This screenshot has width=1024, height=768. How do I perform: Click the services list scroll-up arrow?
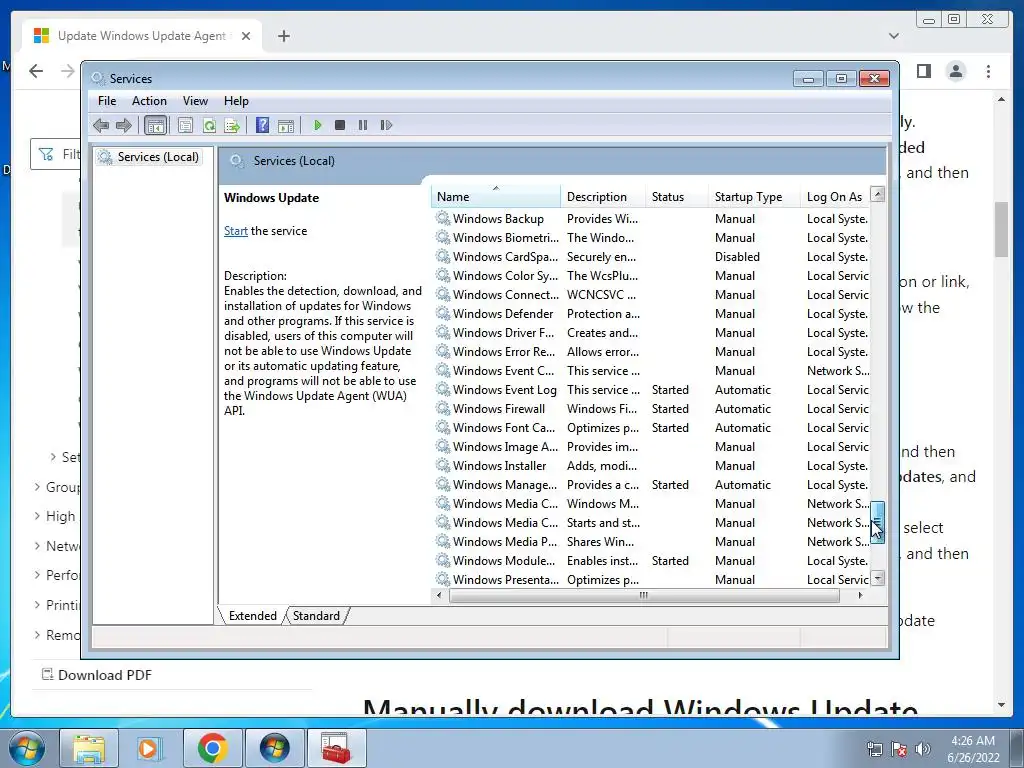(x=878, y=194)
